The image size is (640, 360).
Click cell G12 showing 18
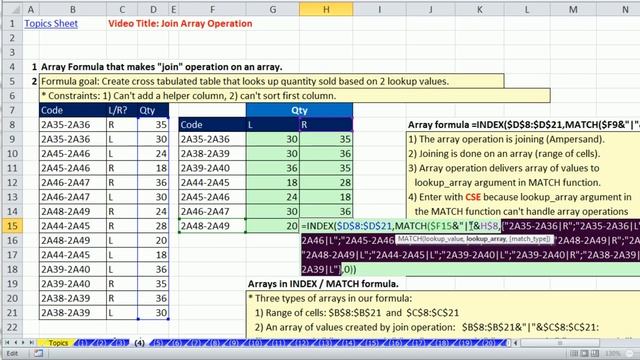(273, 182)
